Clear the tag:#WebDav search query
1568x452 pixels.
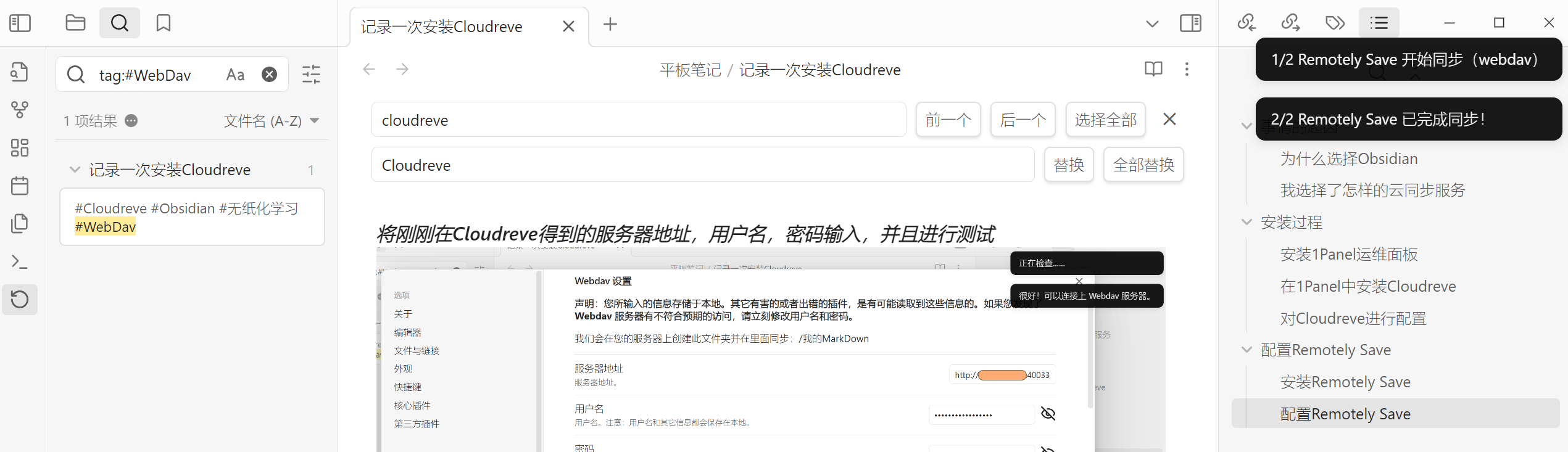coord(270,75)
